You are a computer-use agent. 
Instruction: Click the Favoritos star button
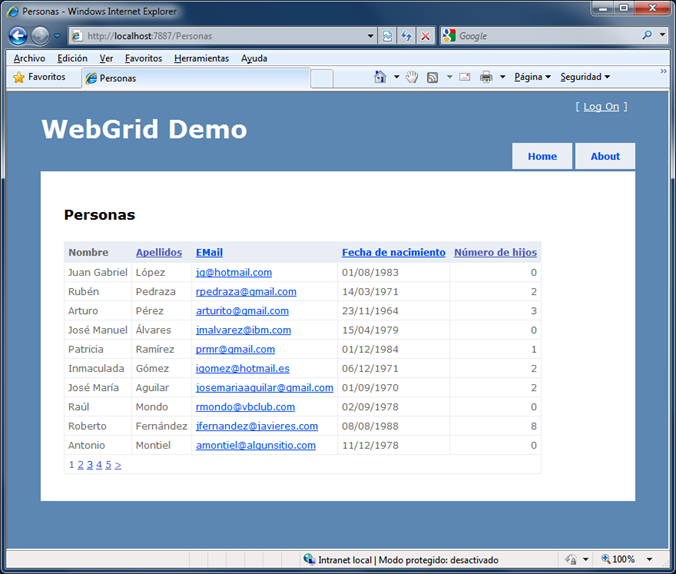pos(40,77)
